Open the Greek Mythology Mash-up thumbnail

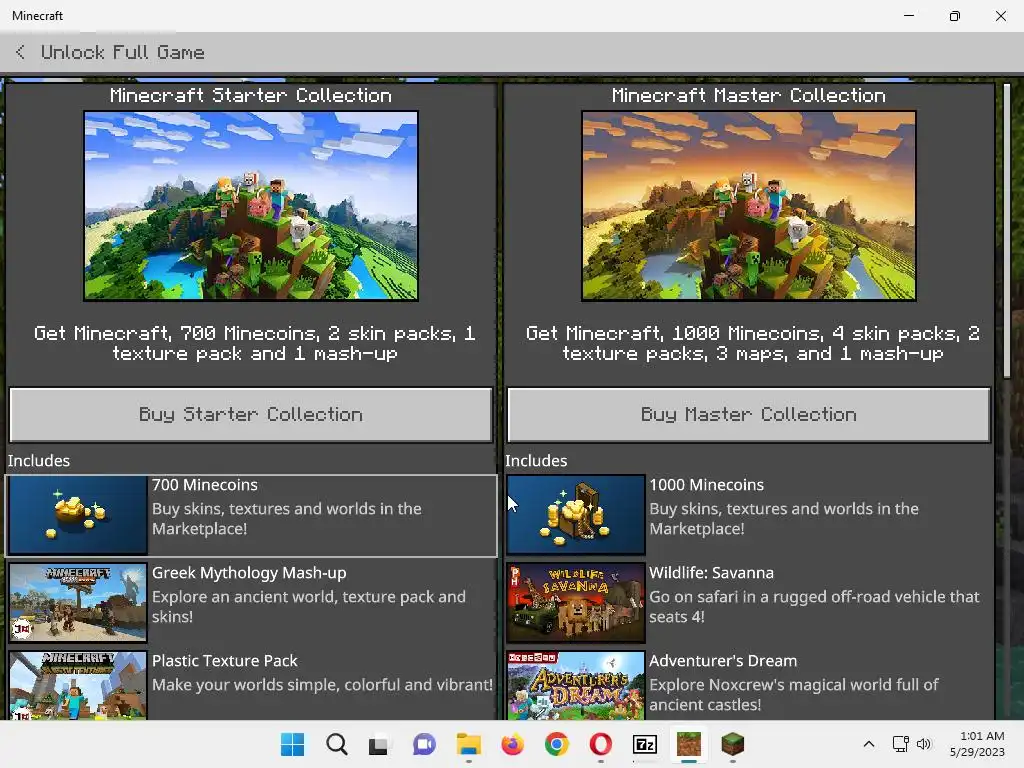point(78,603)
